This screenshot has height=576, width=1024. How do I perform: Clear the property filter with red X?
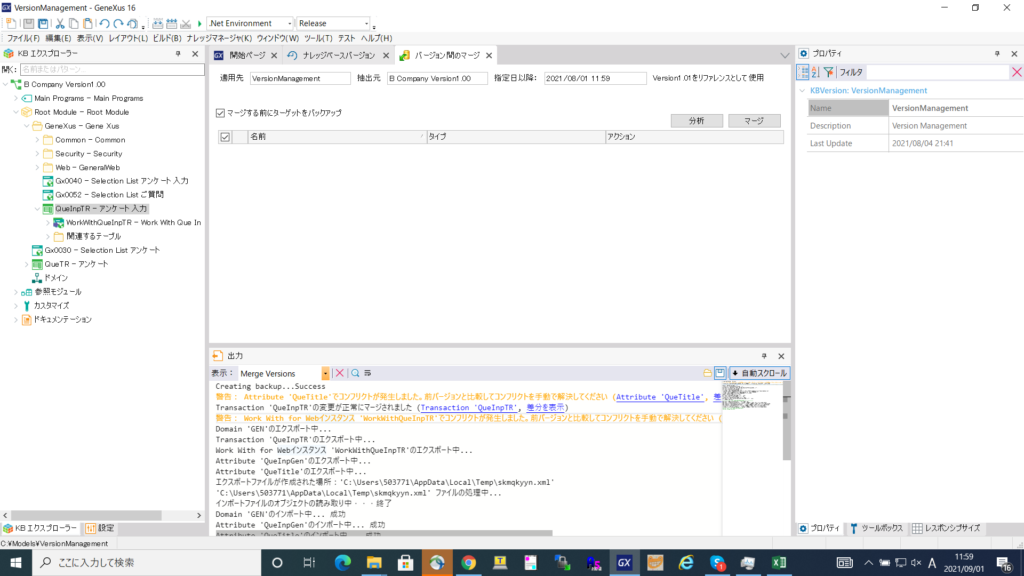(x=1016, y=72)
